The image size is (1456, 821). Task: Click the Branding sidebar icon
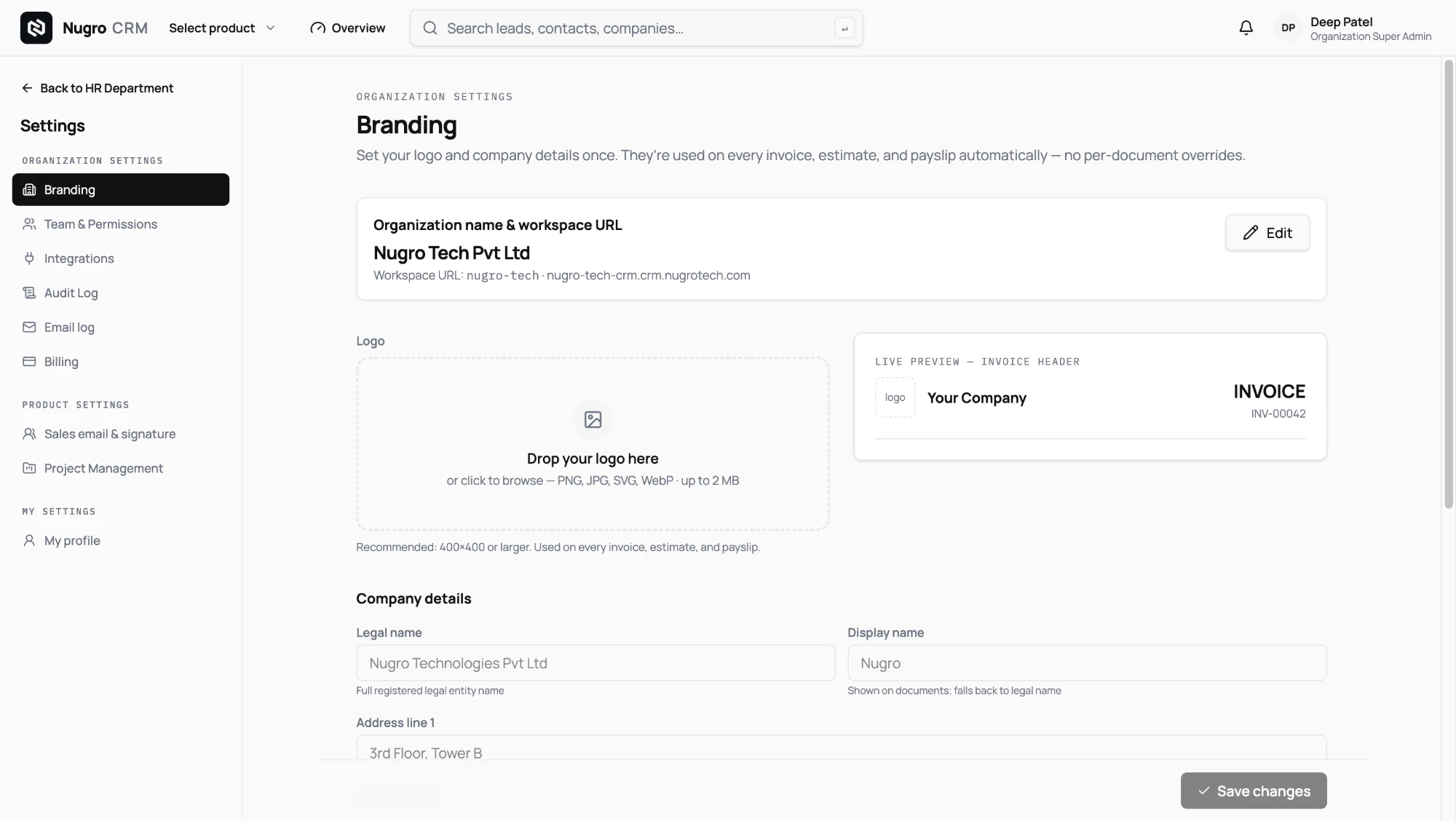[x=29, y=189]
